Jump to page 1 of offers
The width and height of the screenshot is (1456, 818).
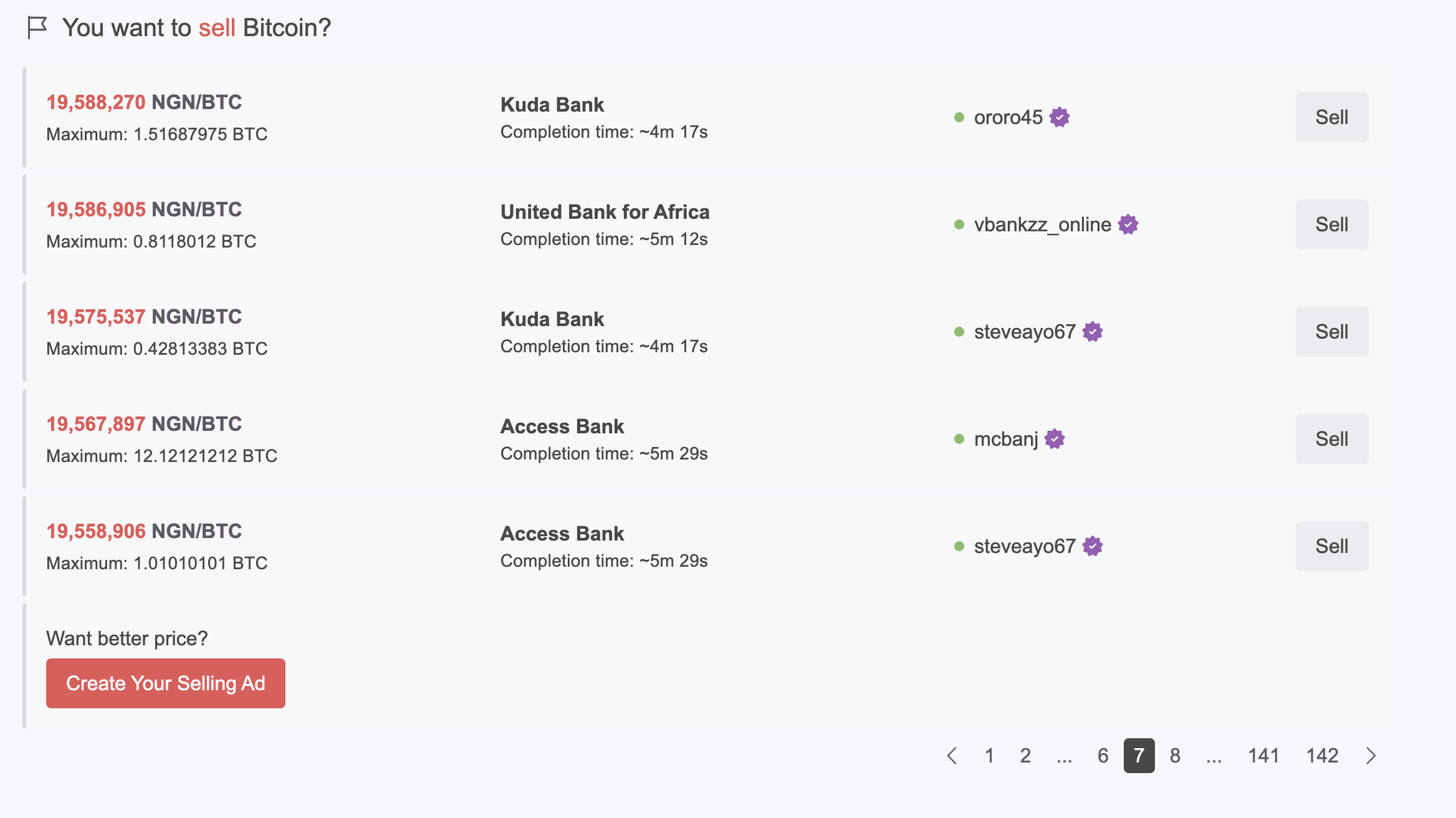click(x=989, y=756)
